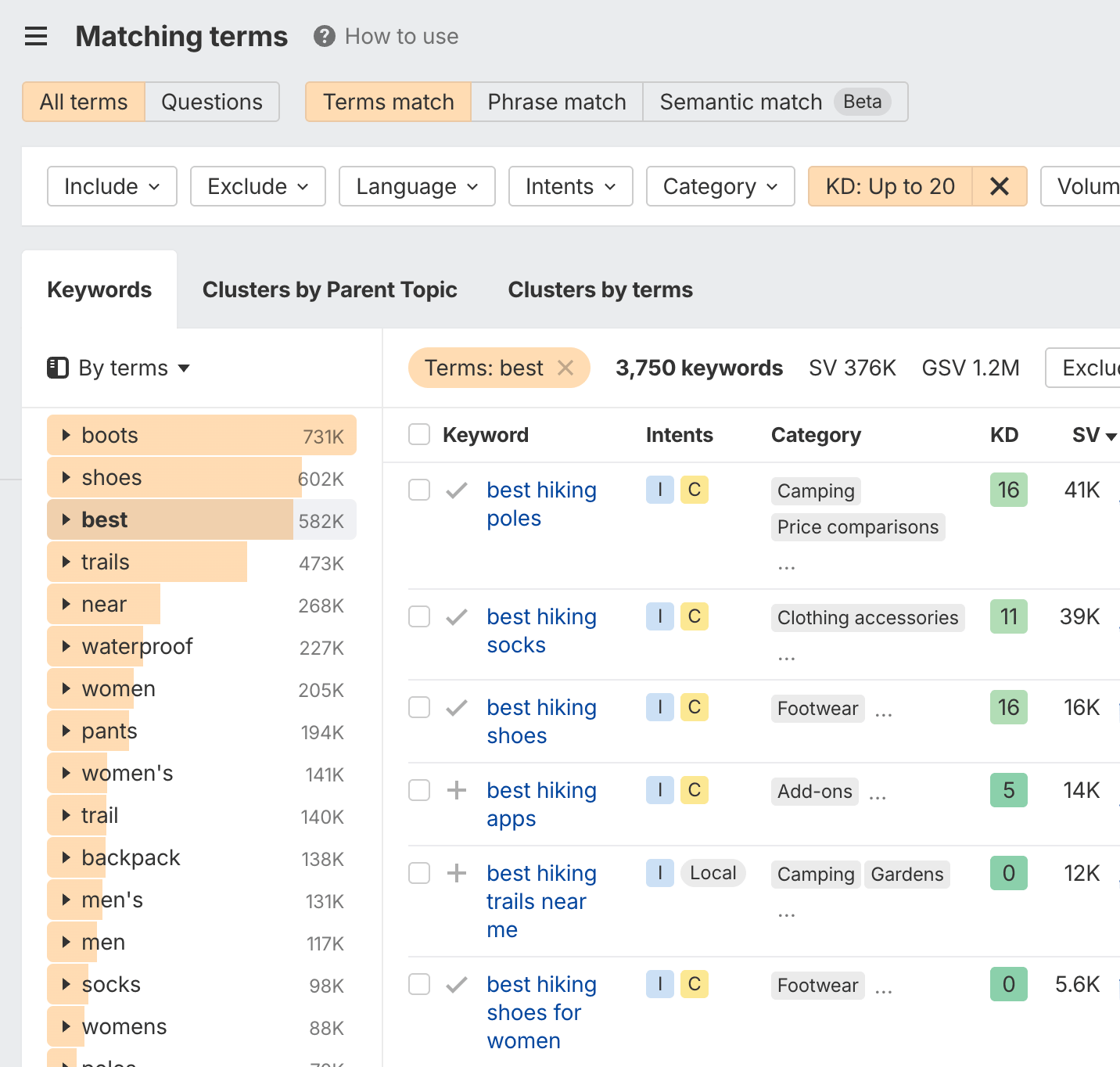Check the box for best hiking socks
Screen dimensions: 1120x1067
(x=420, y=616)
